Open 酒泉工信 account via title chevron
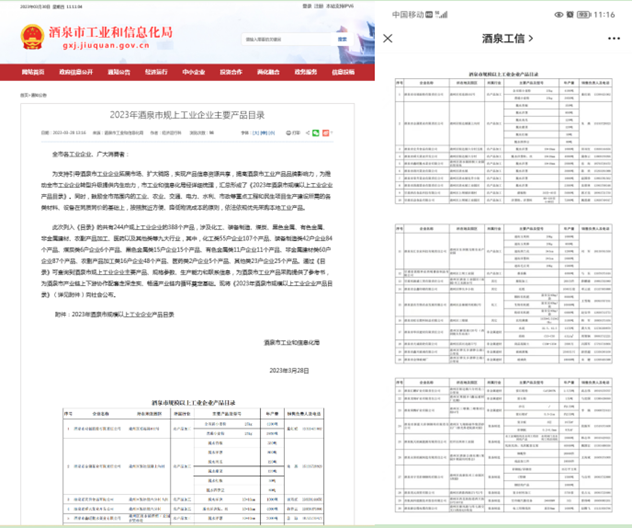The height and width of the screenshot is (528, 632). pos(531,38)
